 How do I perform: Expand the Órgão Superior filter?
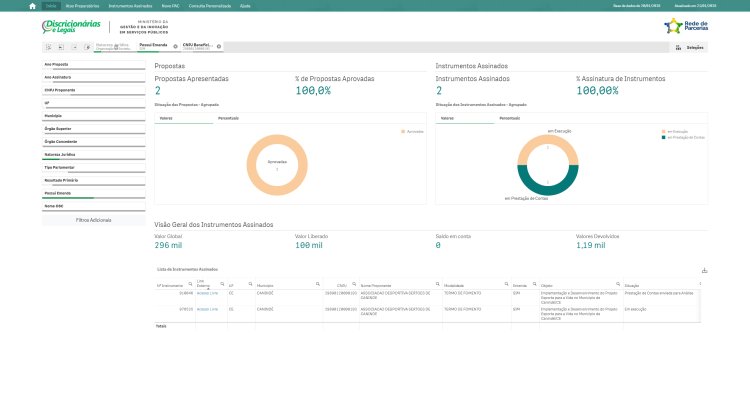coord(94,129)
